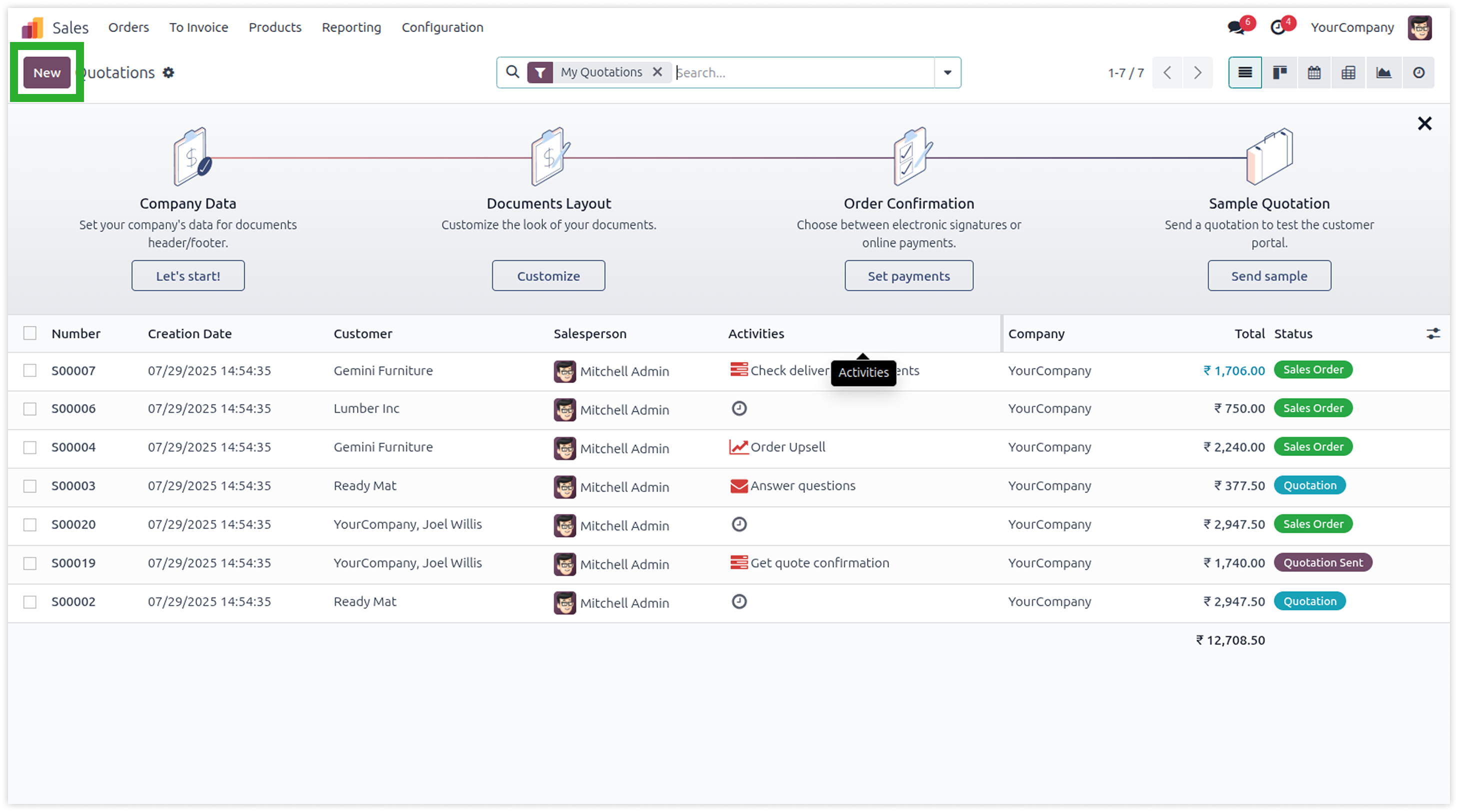Select the S00007 row checkbox
Image resolution: width=1458 pixels, height=812 pixels.
click(x=30, y=370)
